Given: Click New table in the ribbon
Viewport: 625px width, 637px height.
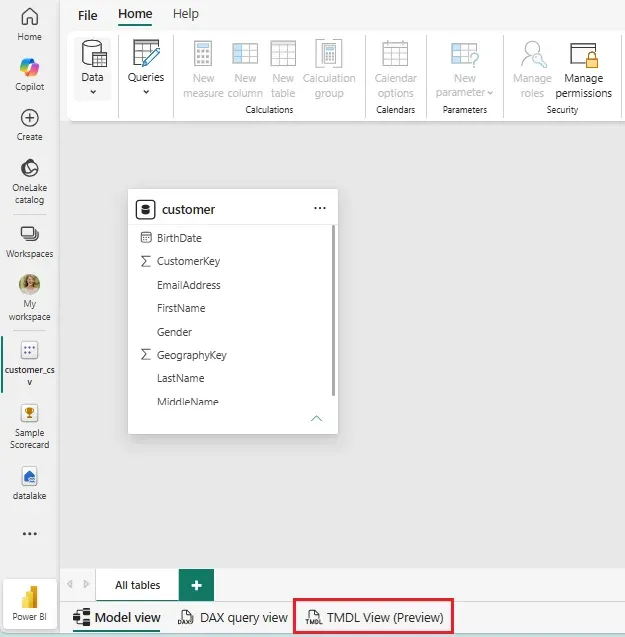Looking at the screenshot, I should tap(283, 69).
